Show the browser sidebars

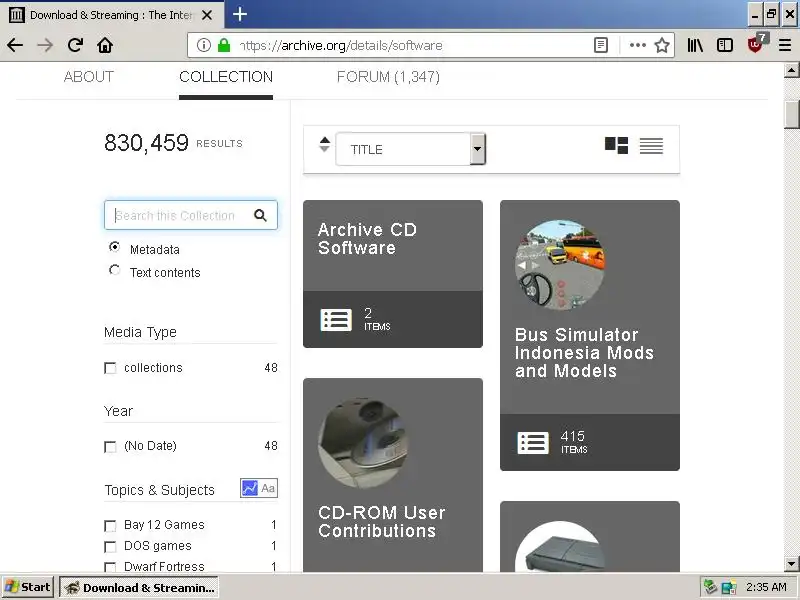click(724, 45)
